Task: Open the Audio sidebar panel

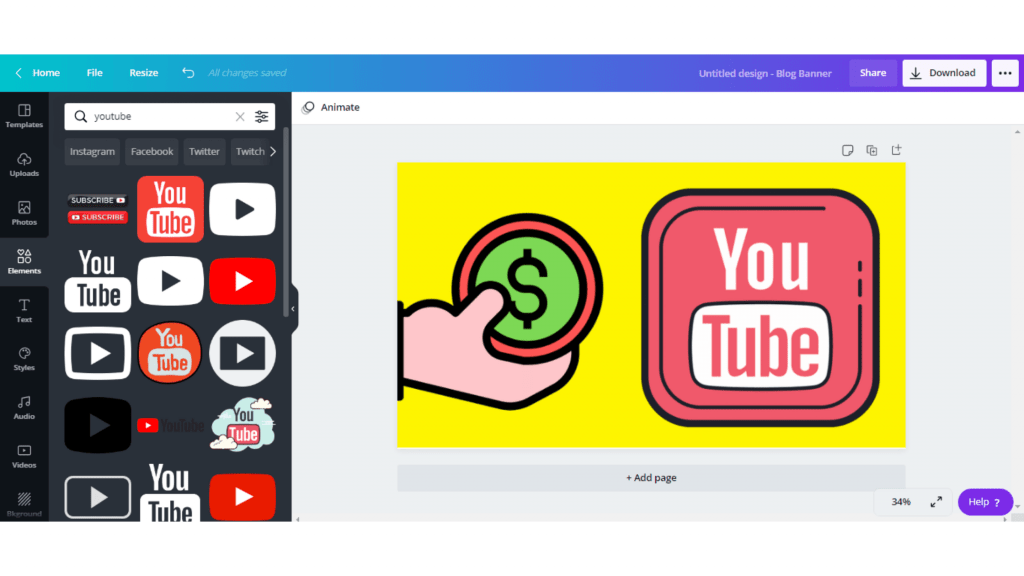Action: pos(24,407)
